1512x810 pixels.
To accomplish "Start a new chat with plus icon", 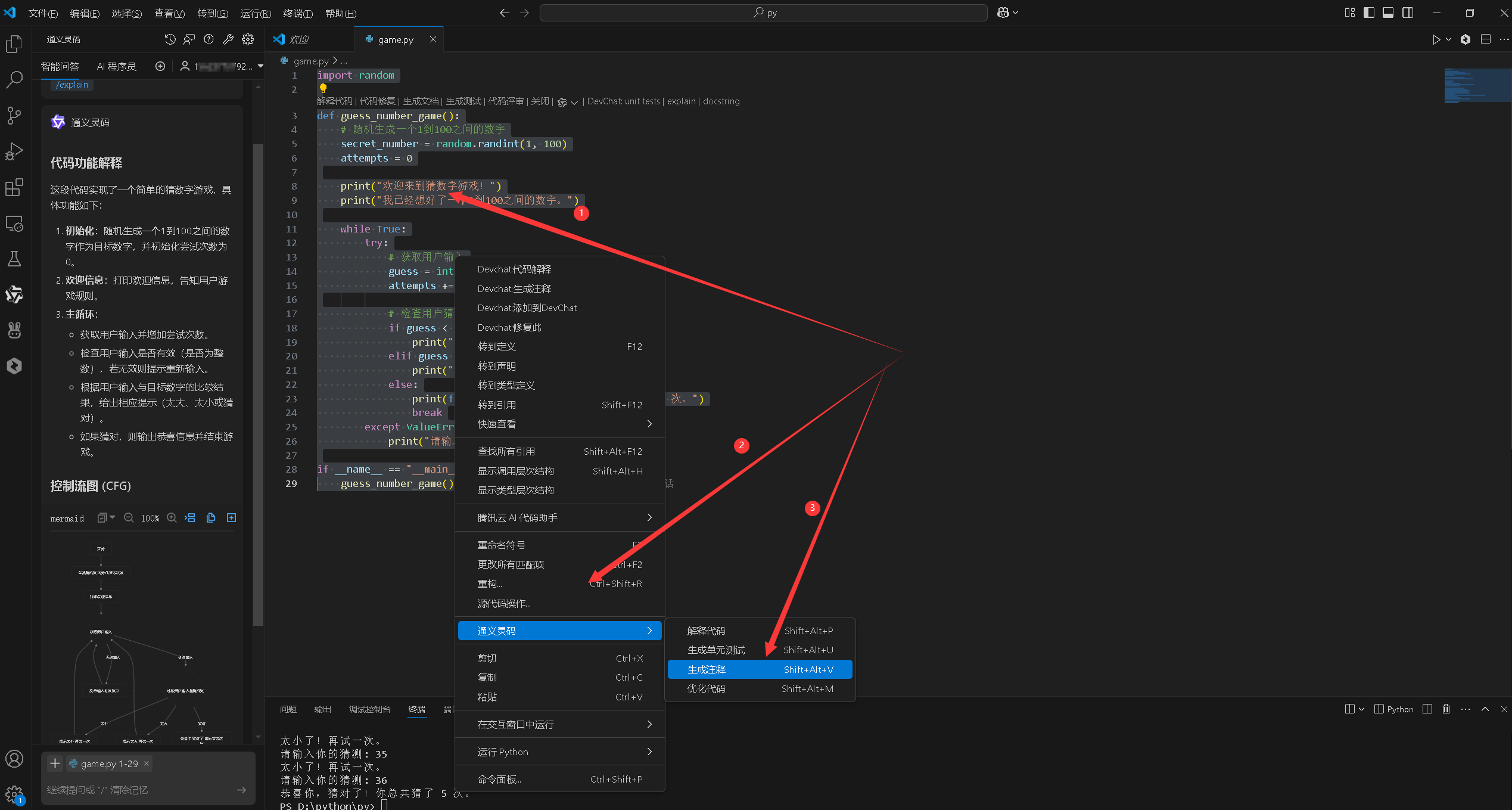I will pos(160,66).
